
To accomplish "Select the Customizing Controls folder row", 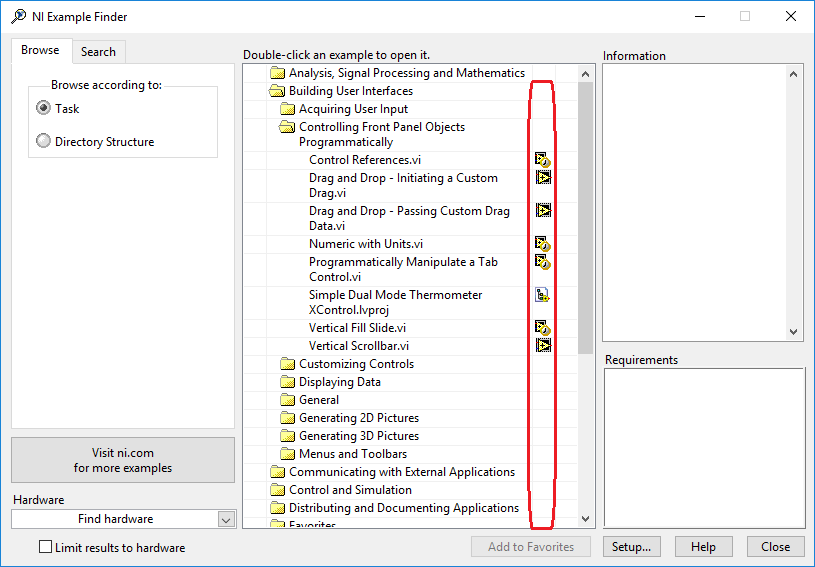I will [357, 364].
